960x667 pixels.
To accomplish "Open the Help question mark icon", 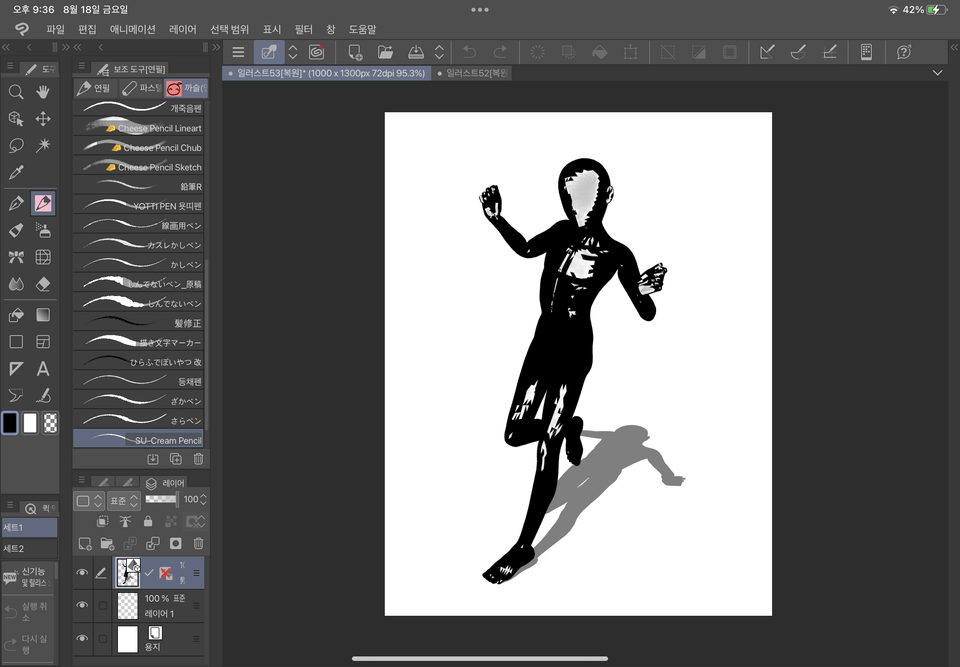I will [x=904, y=52].
